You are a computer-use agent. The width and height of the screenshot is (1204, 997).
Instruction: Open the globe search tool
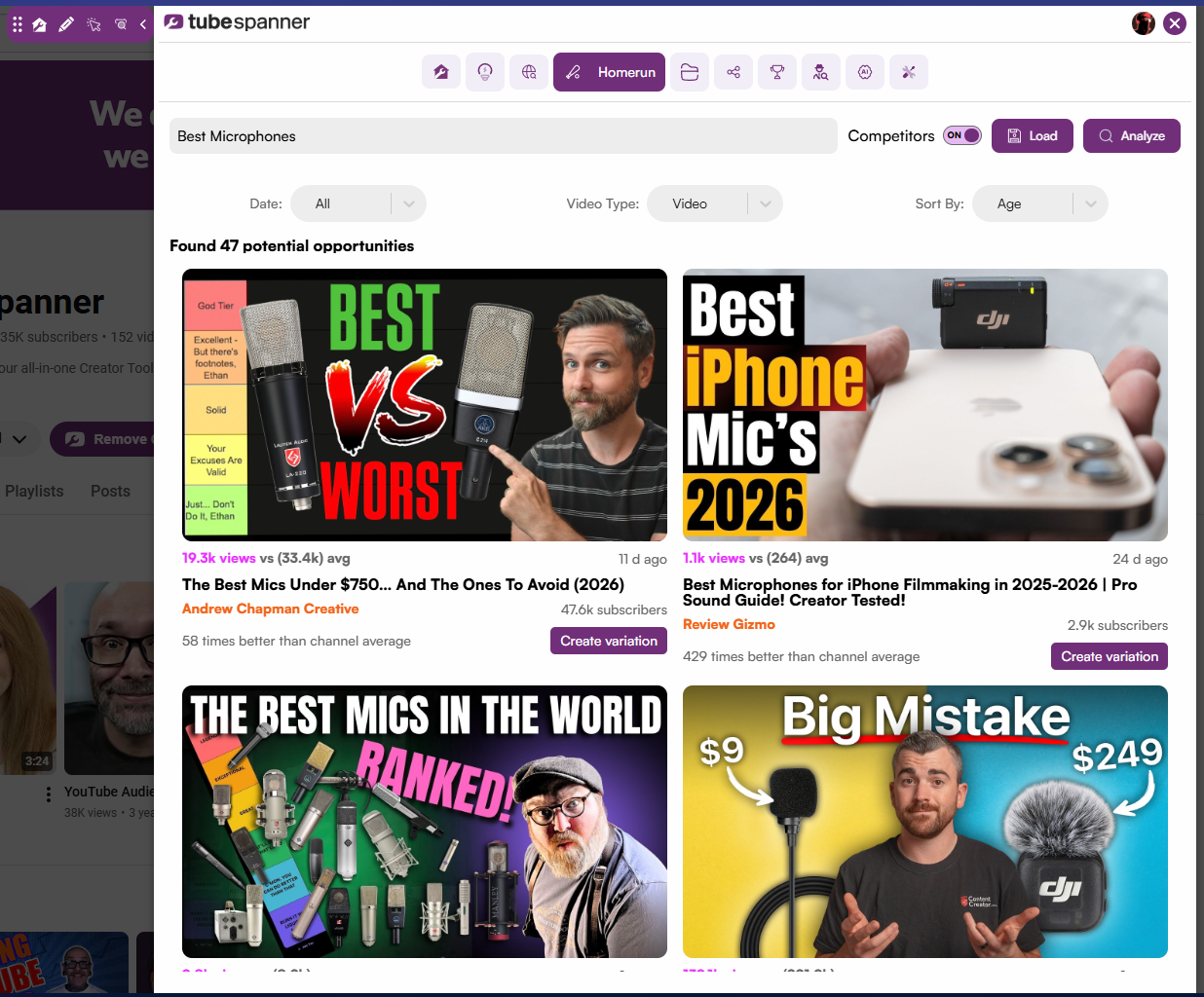(x=529, y=72)
